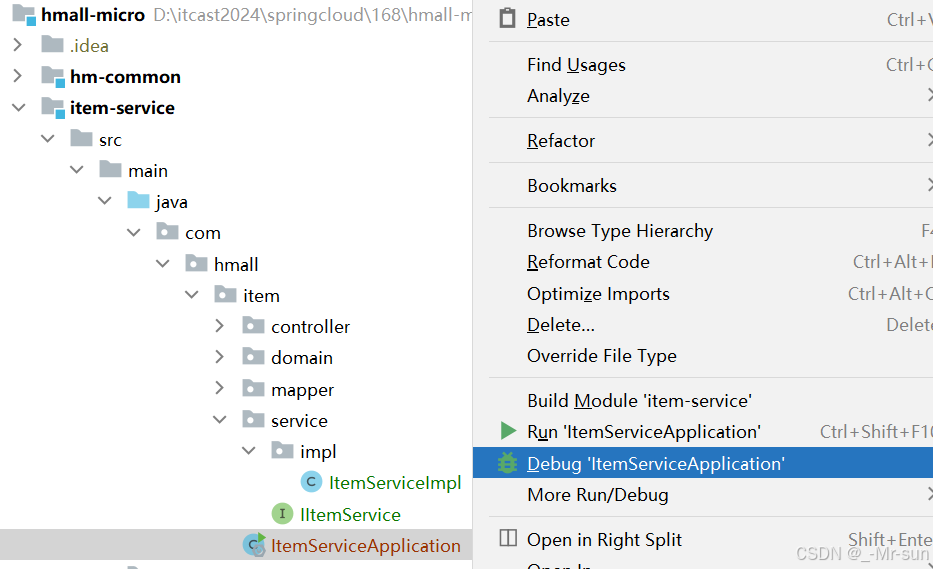Click the item package icon
This screenshot has width=933, height=569.
[225, 294]
